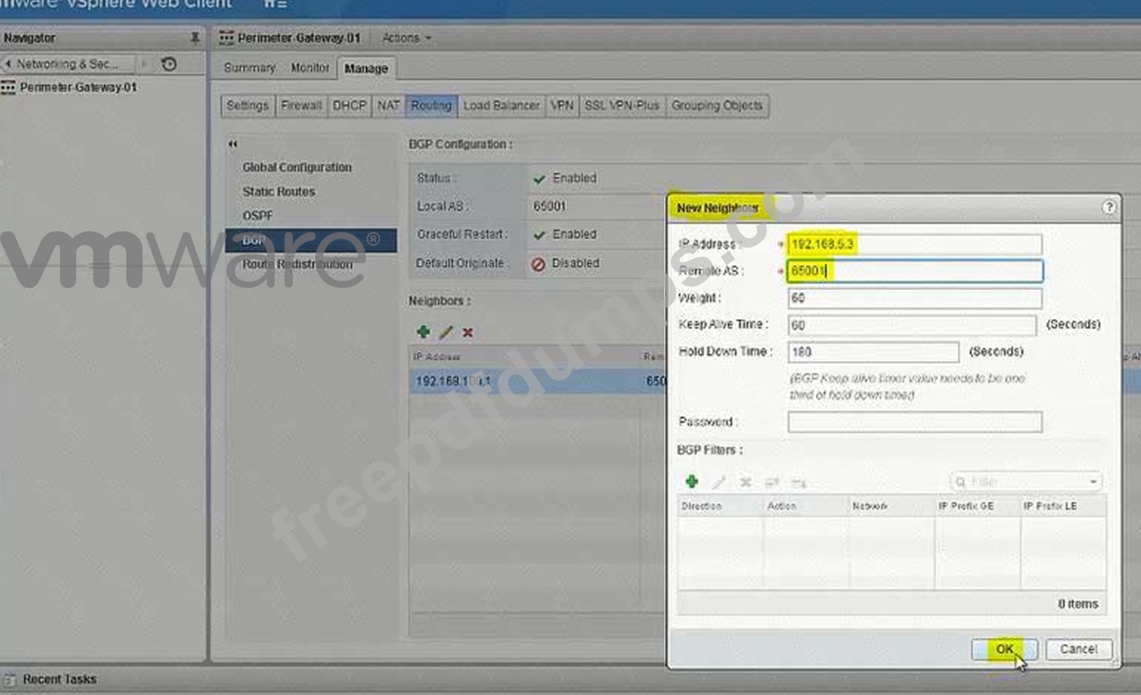Add a BGP neighbor with green plus
The image size is (1141, 695).
click(423, 332)
